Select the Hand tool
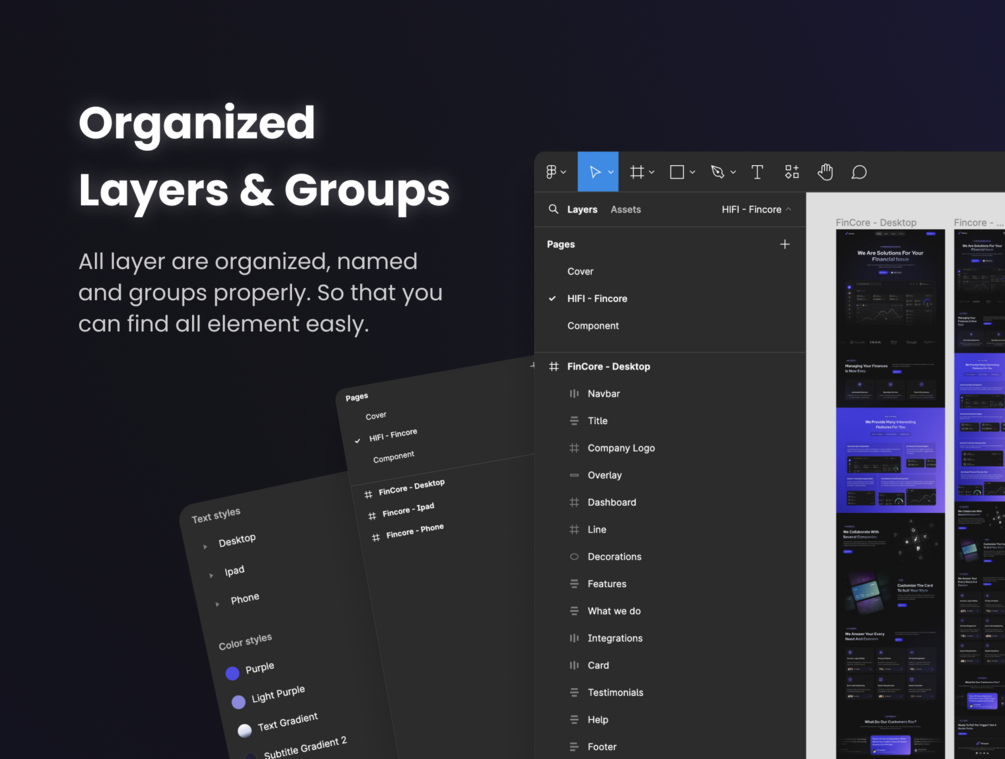The height and width of the screenshot is (759, 1005). coord(826,172)
